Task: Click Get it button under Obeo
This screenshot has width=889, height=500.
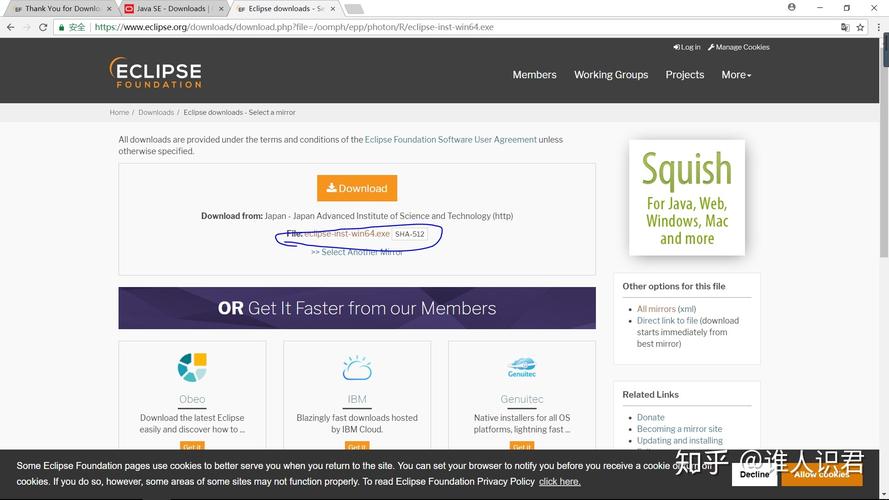Action: pos(192,446)
